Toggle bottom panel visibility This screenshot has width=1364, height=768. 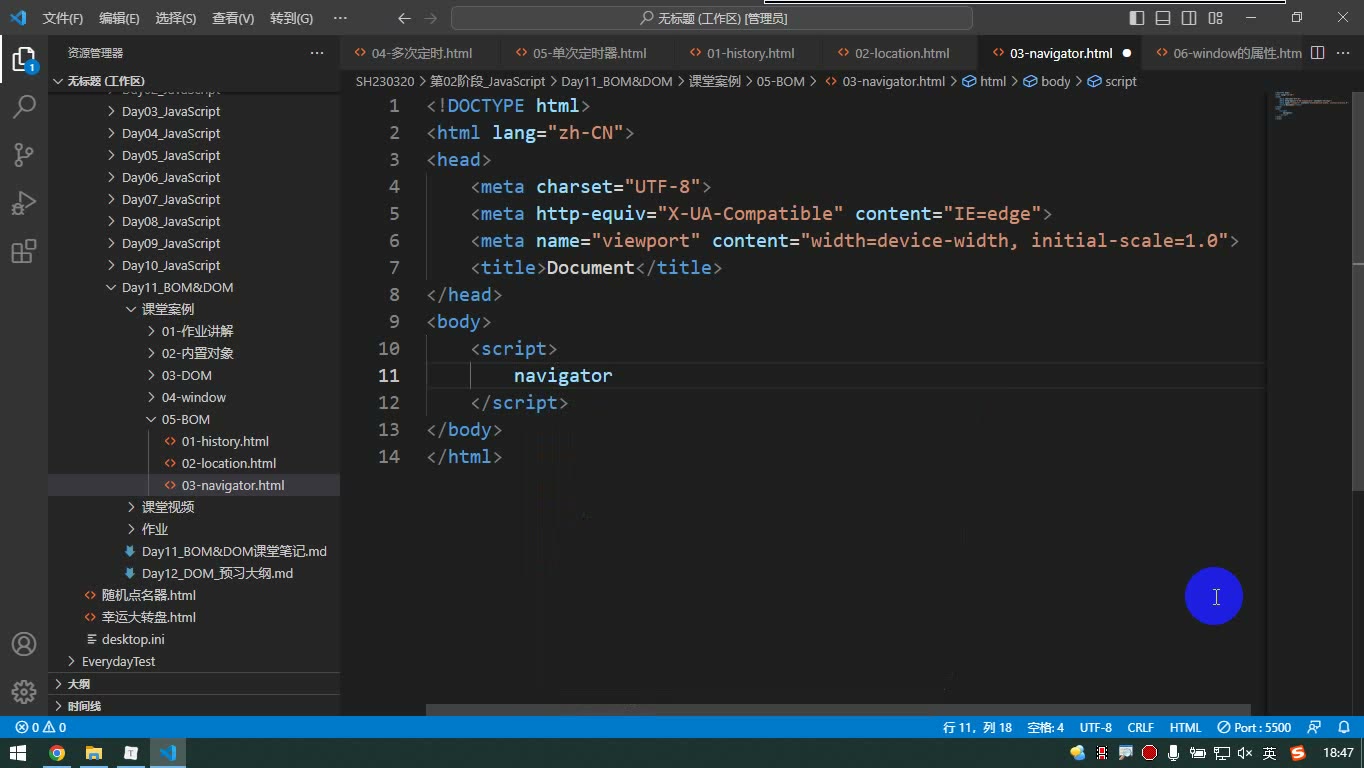coord(1163,18)
